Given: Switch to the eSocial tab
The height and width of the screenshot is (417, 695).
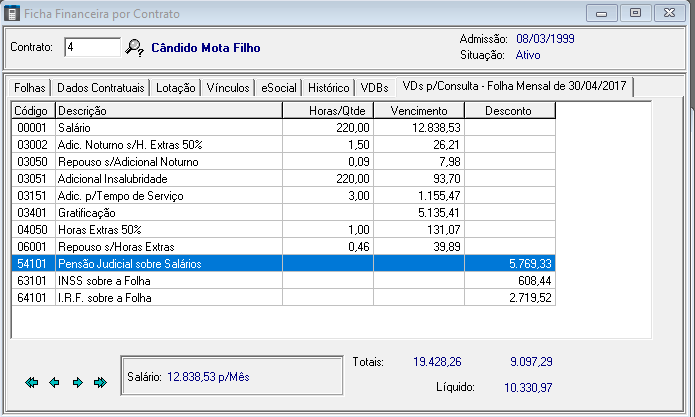Looking at the screenshot, I should (279, 87).
